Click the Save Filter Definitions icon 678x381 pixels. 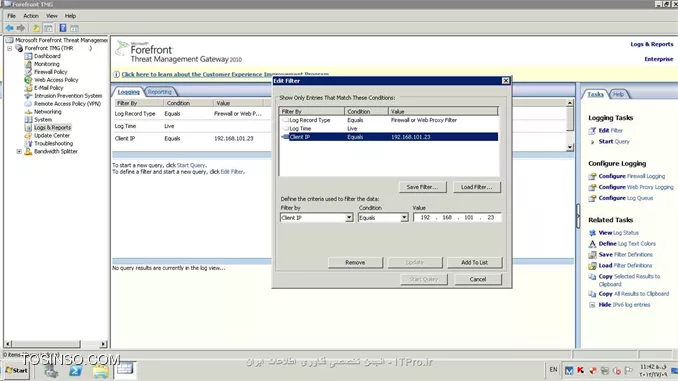pyautogui.click(x=592, y=255)
